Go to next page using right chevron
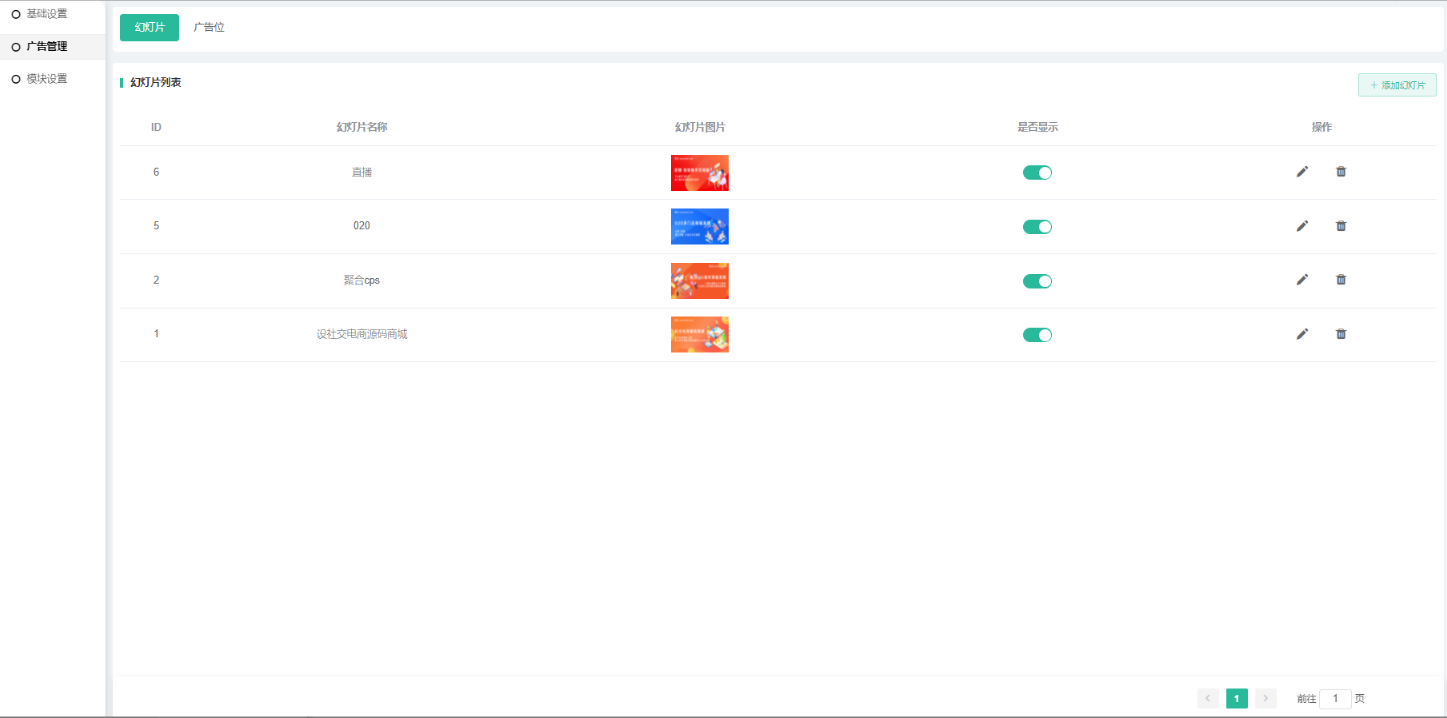The height and width of the screenshot is (718, 1447). [1266, 698]
